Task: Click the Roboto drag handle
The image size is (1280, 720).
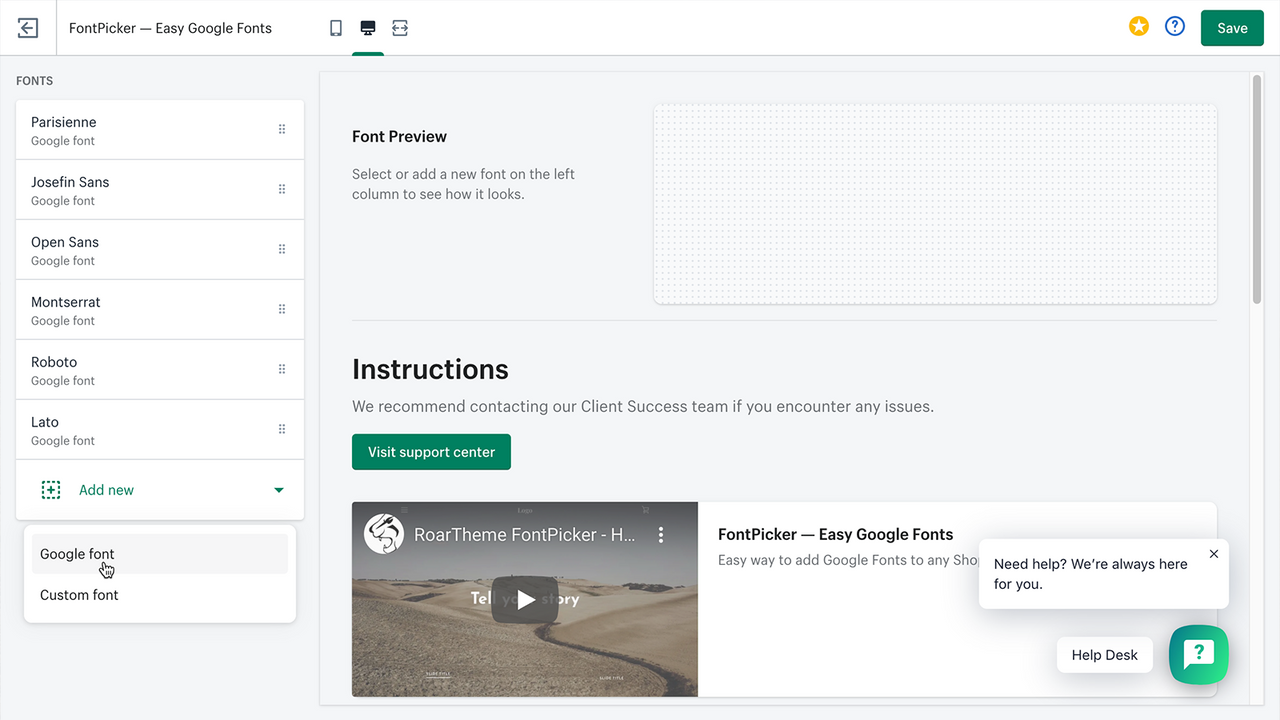Action: tap(282, 369)
